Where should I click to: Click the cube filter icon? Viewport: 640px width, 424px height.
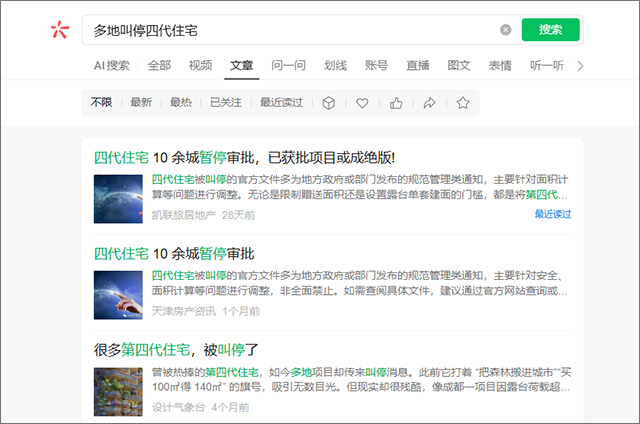329,103
